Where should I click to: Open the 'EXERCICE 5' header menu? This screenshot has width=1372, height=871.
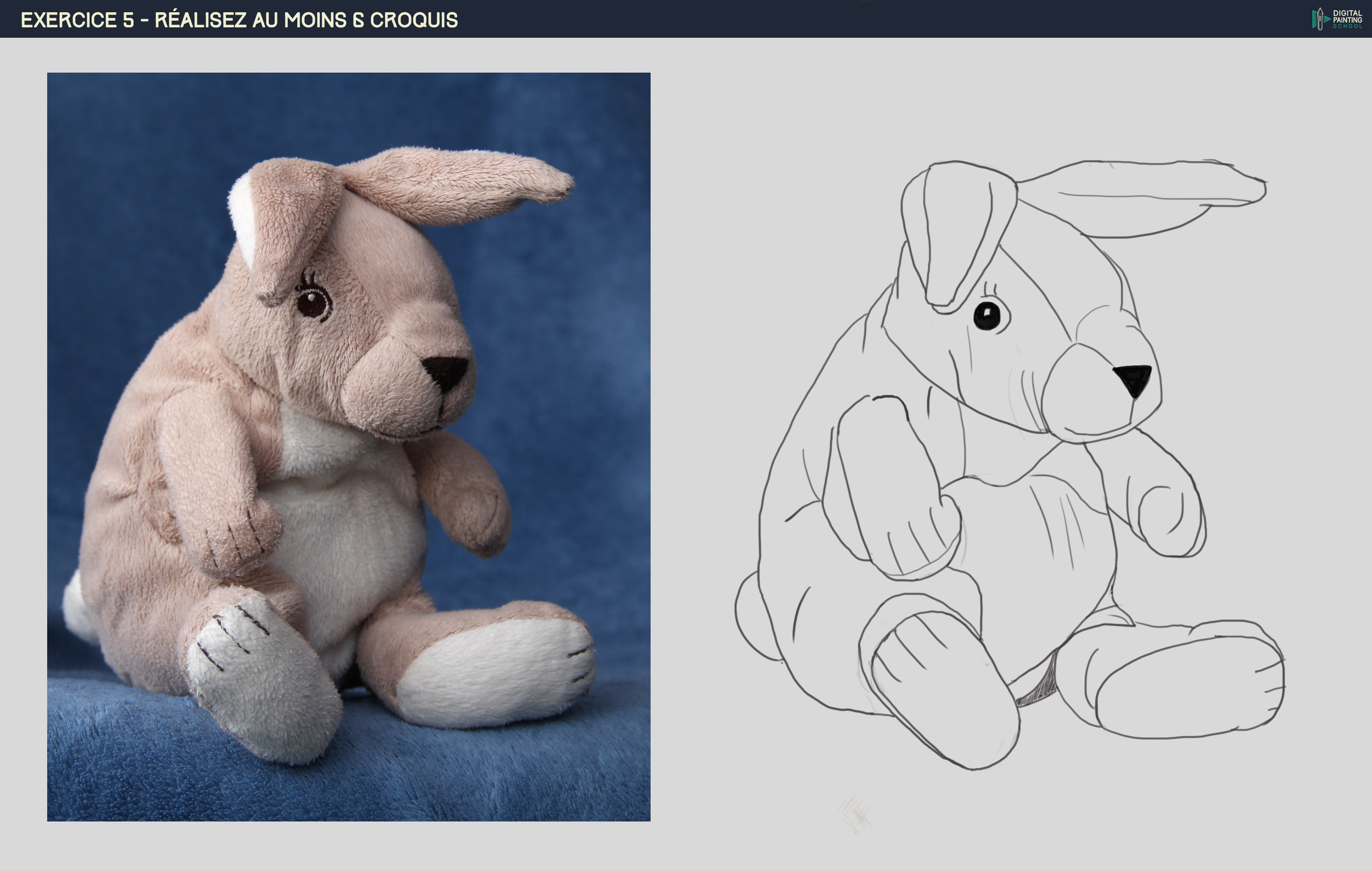(74, 20)
